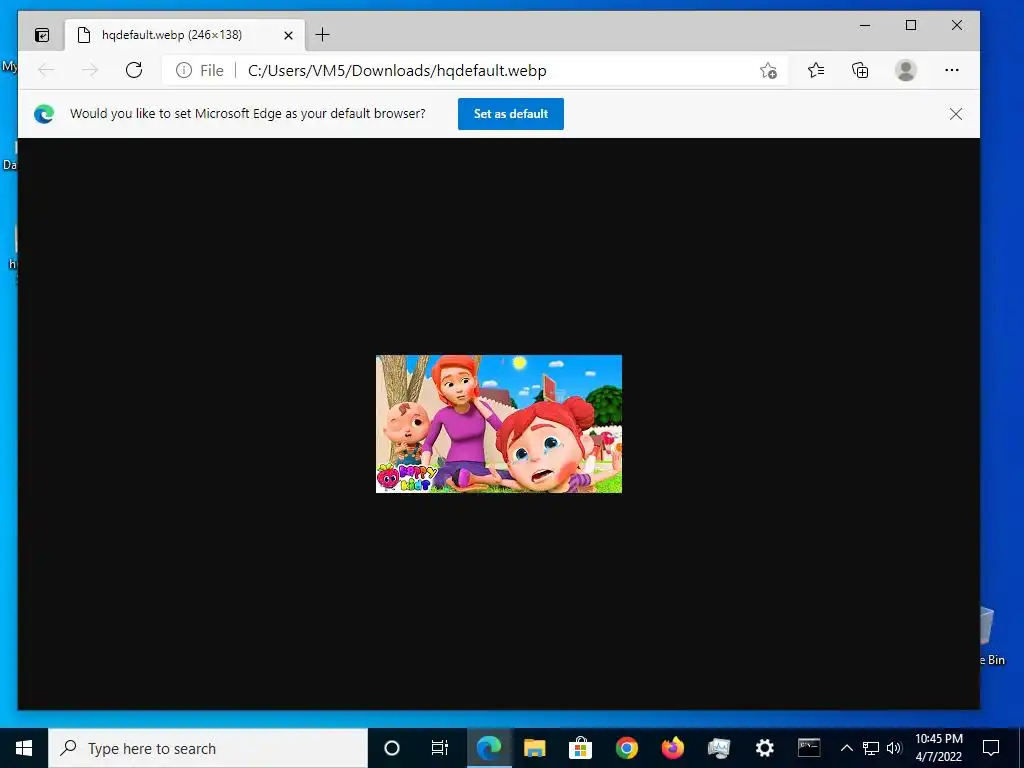This screenshot has width=1024, height=768.
Task: Click the Type here to search box
Action: 208,748
